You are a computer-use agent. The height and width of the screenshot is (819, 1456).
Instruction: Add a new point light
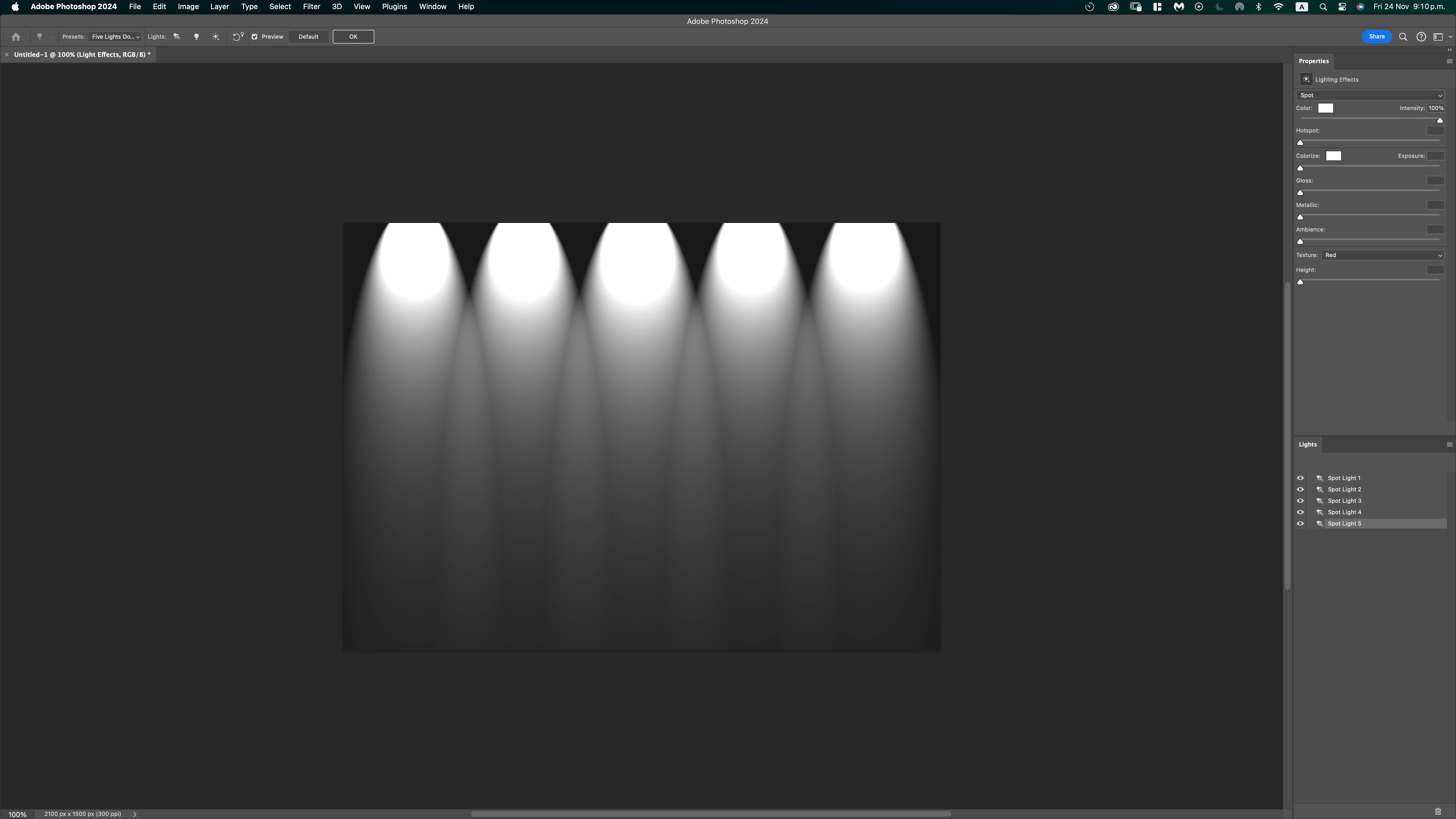pos(196,37)
